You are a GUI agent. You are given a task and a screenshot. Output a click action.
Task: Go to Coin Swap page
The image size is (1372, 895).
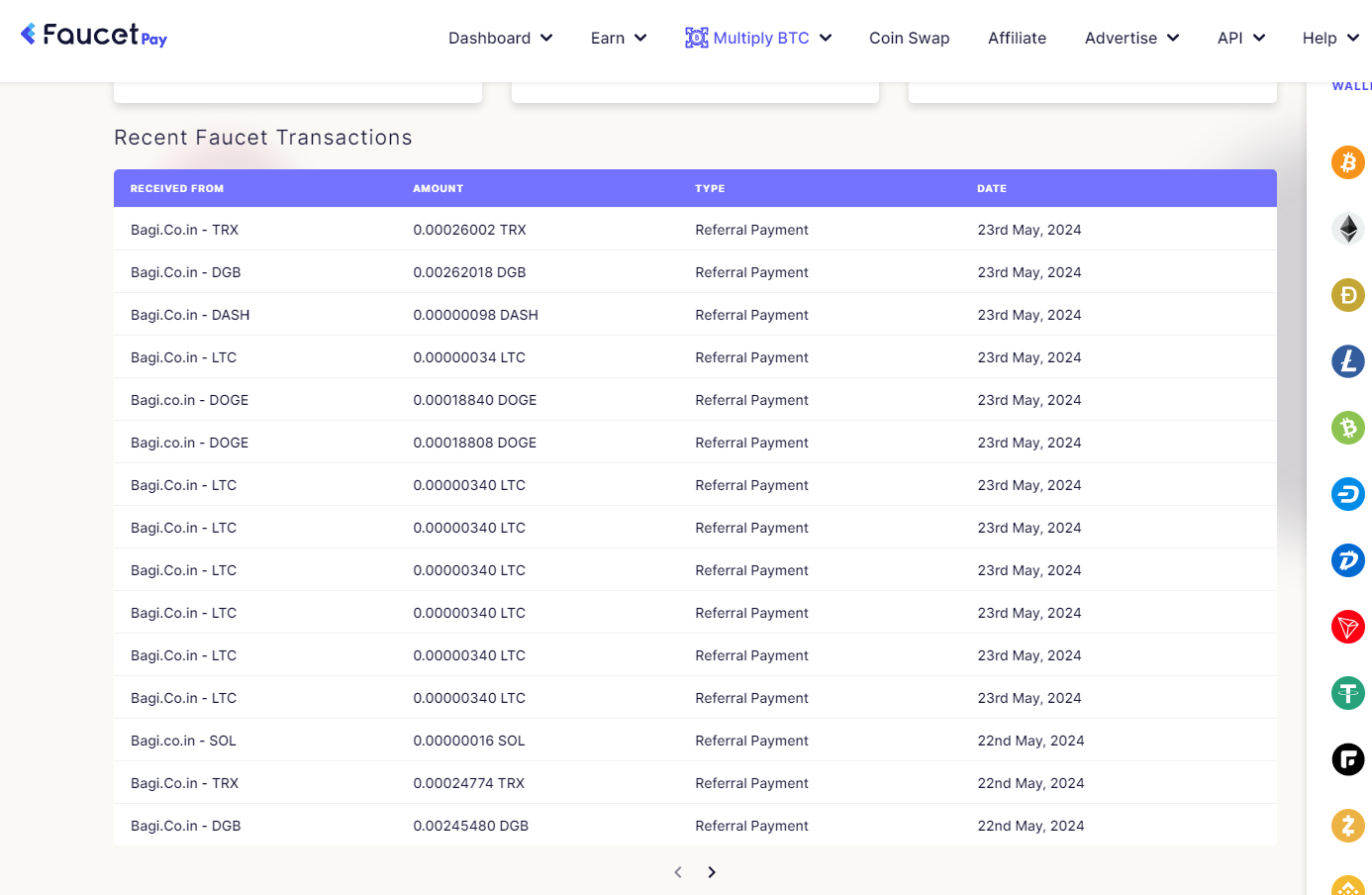(x=909, y=38)
